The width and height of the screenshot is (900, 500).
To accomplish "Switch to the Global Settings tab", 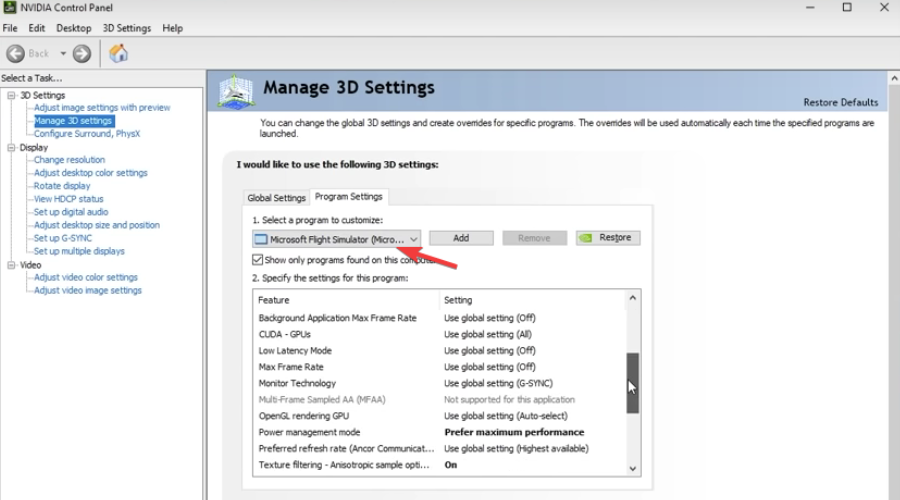I will pos(276,197).
